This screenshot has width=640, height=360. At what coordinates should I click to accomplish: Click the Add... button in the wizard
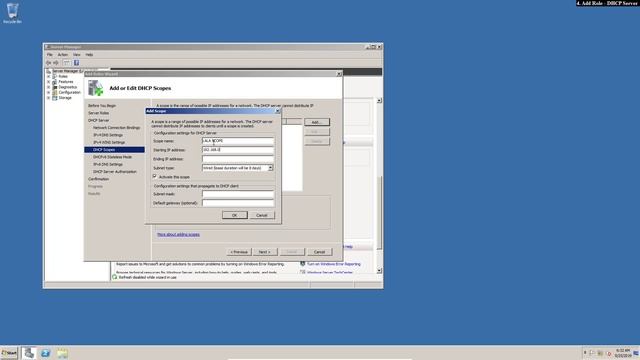tap(316, 122)
